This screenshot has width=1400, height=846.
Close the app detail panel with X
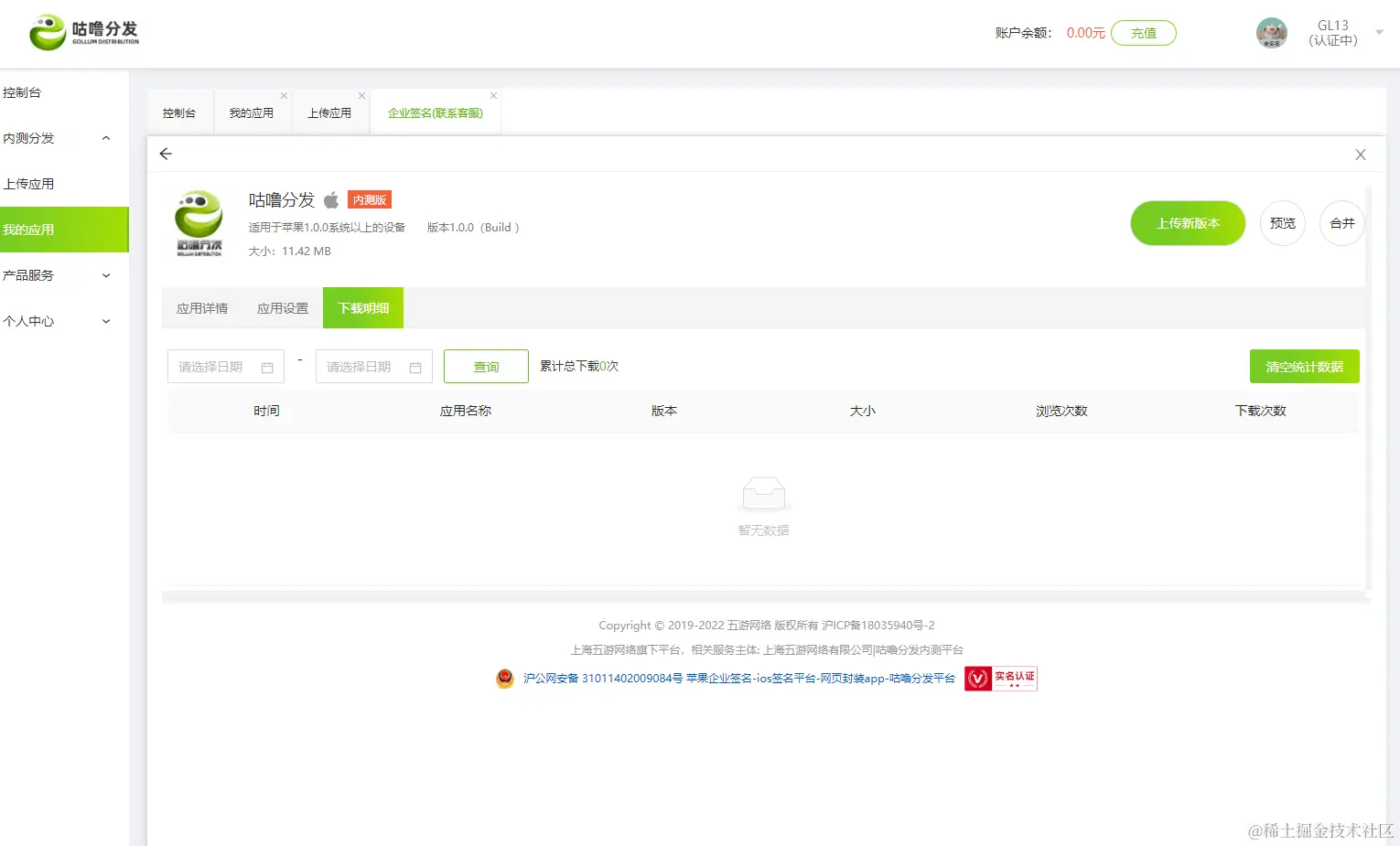1361,155
